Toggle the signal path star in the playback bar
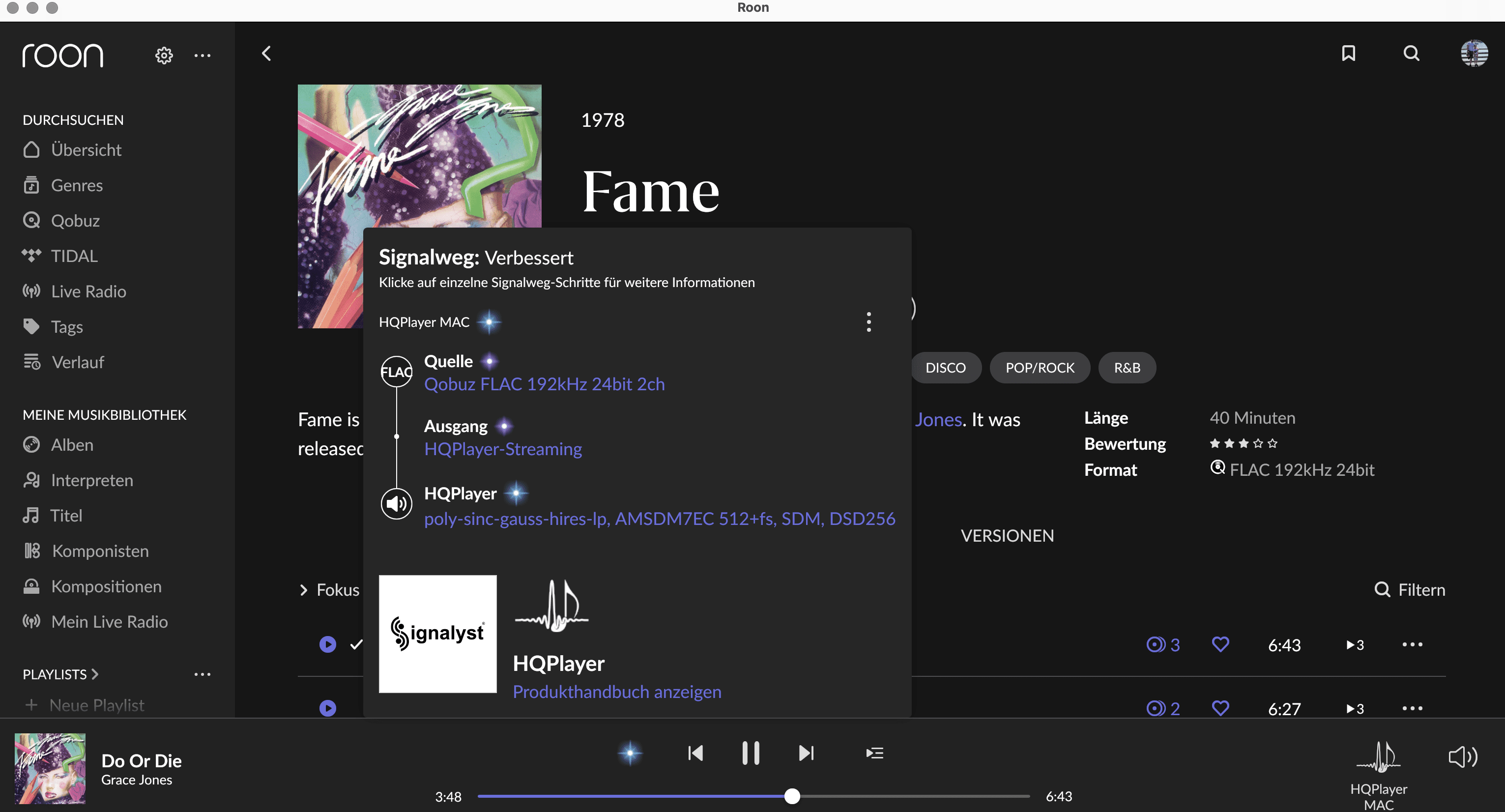The image size is (1505, 812). coord(630,753)
